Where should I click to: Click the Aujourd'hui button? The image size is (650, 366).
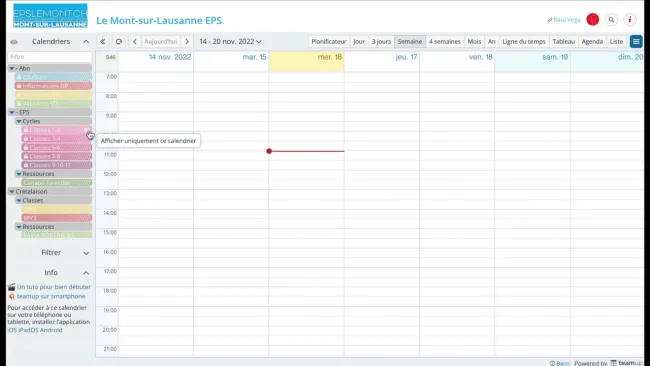point(161,41)
